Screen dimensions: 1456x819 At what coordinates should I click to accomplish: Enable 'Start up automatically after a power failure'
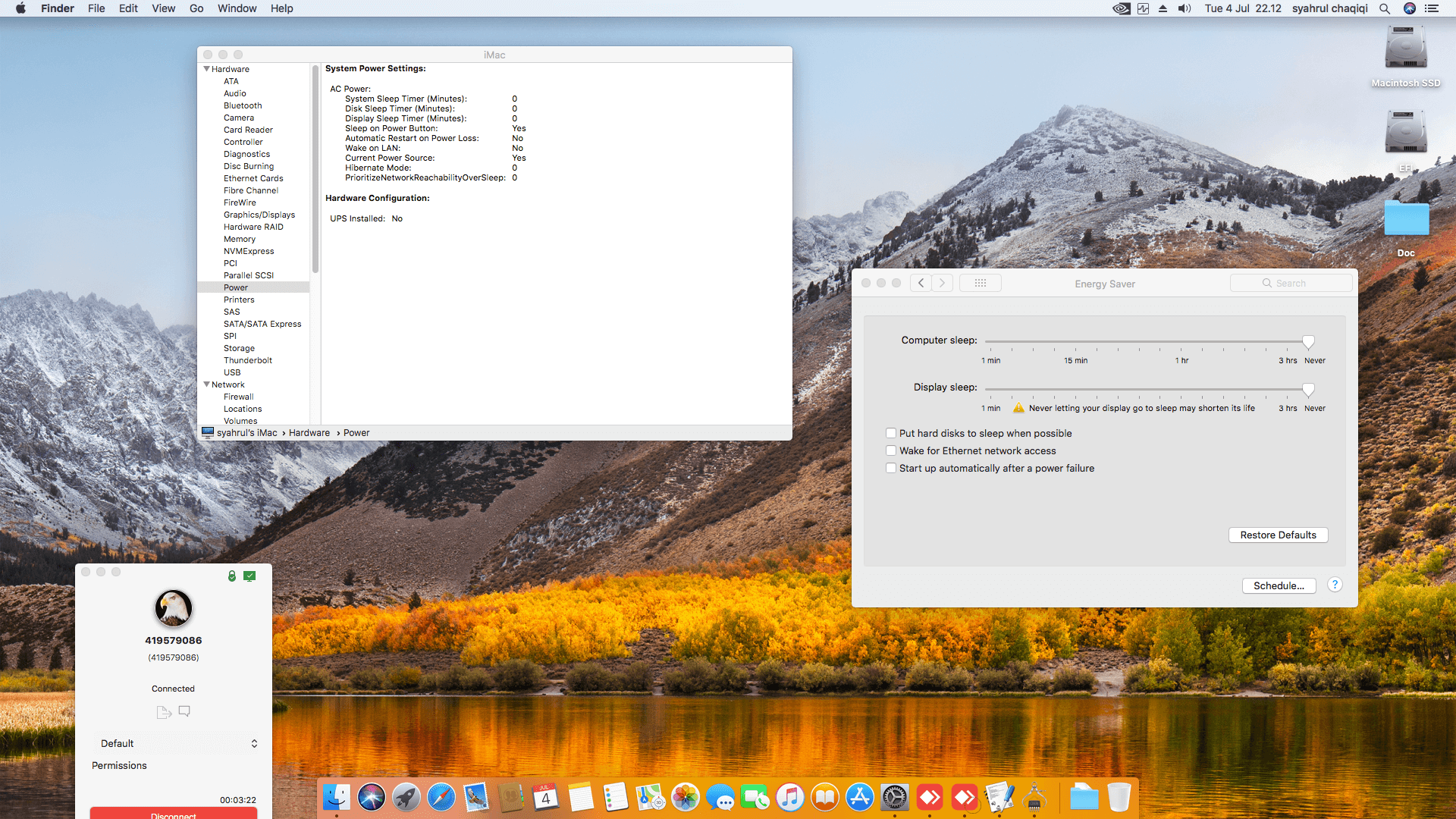(891, 468)
